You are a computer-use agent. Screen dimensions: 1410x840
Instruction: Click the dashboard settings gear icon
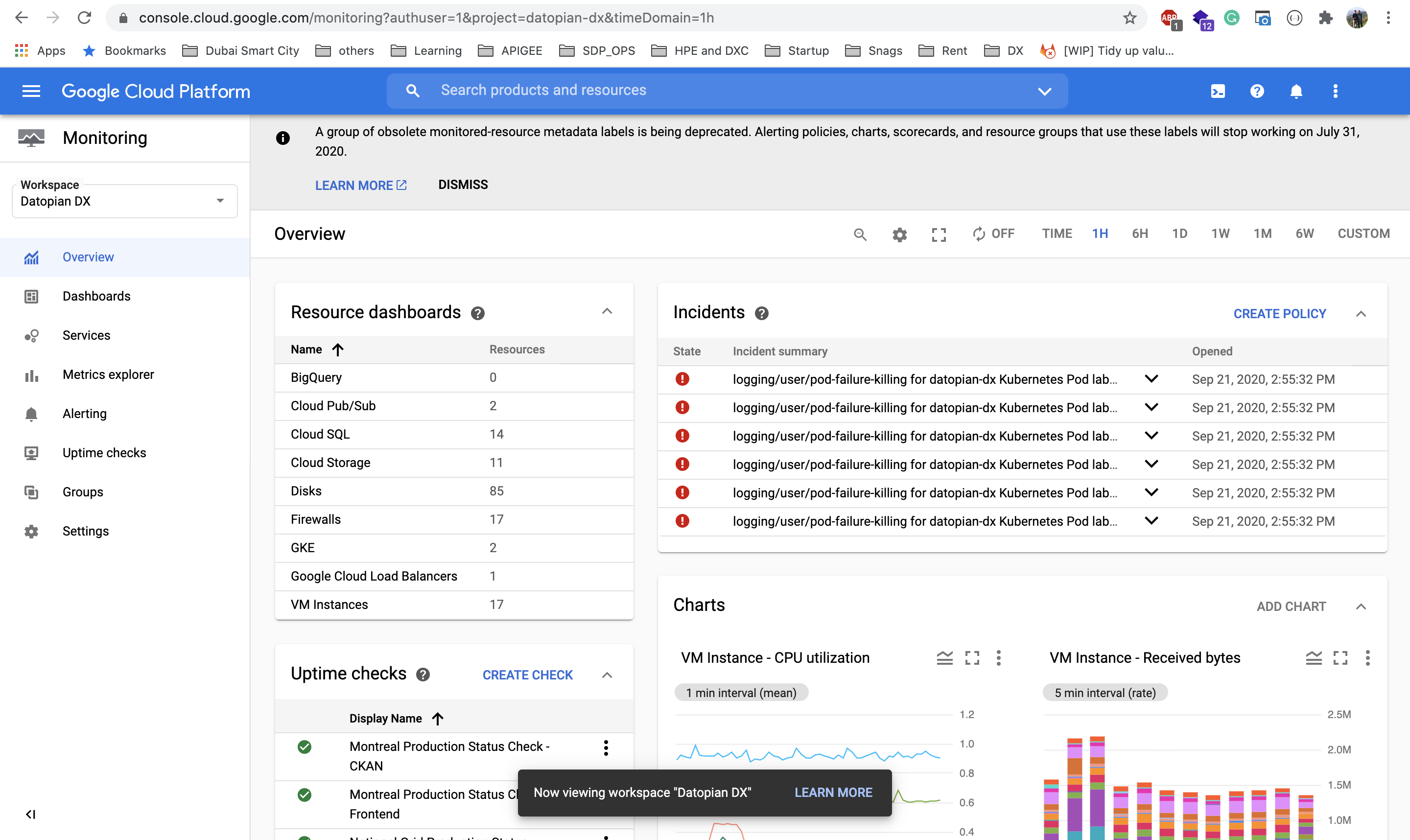tap(899, 234)
